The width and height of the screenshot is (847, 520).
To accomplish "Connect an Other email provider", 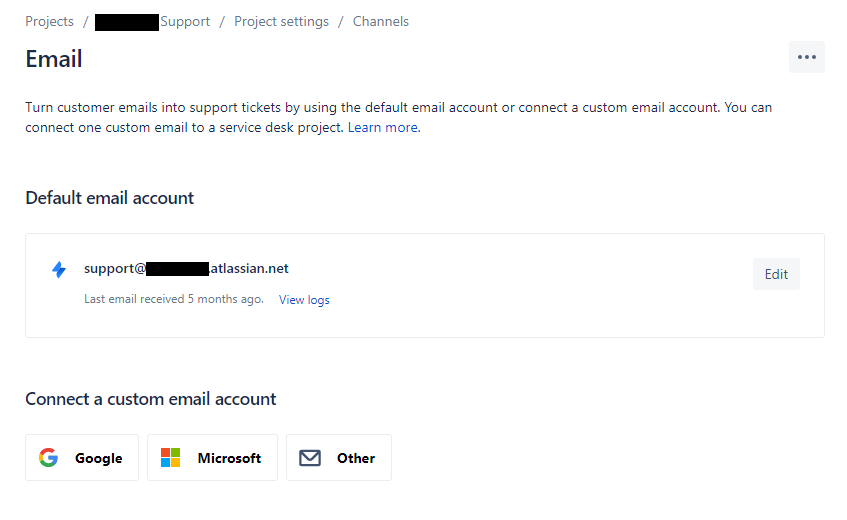I will [339, 457].
